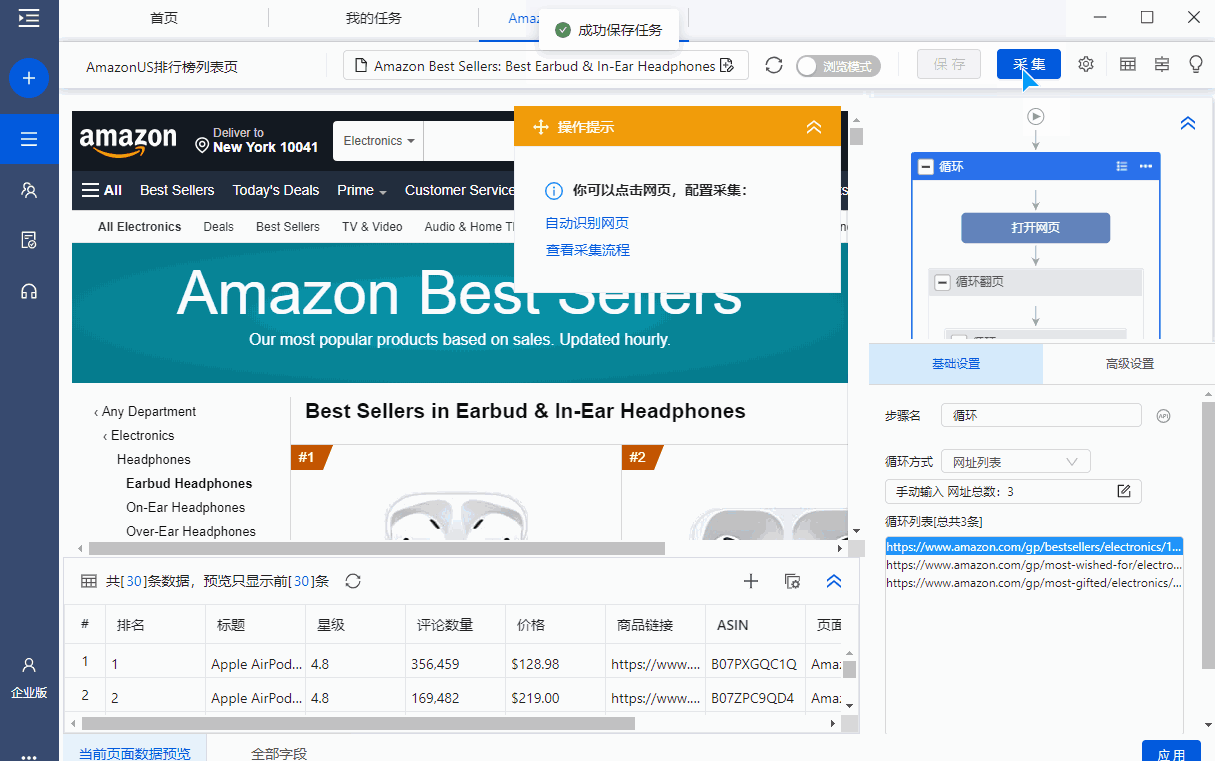The height and width of the screenshot is (761, 1215).
Task: Click the 保存 button
Action: (950, 64)
